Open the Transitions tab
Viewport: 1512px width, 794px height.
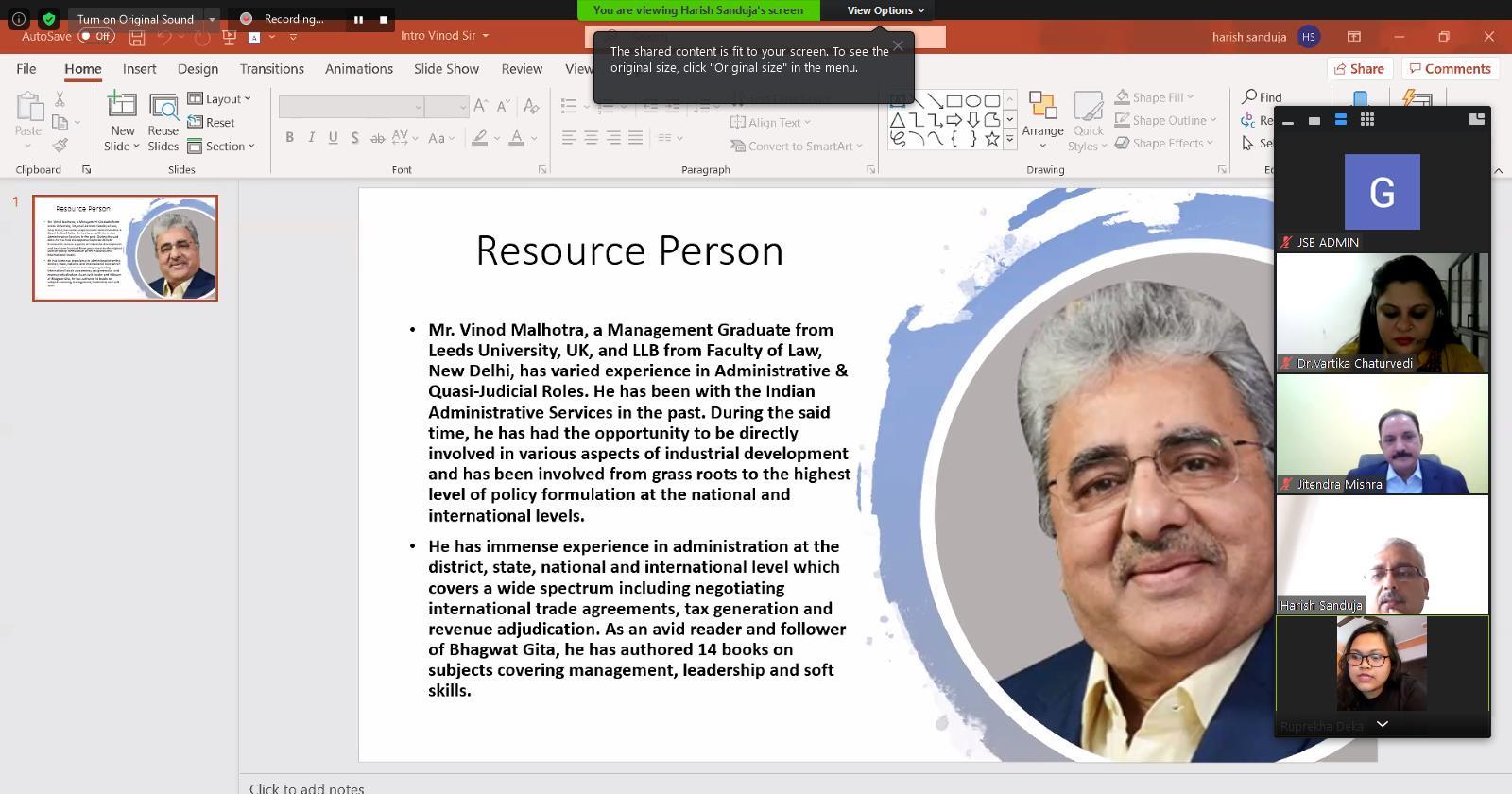coord(271,69)
